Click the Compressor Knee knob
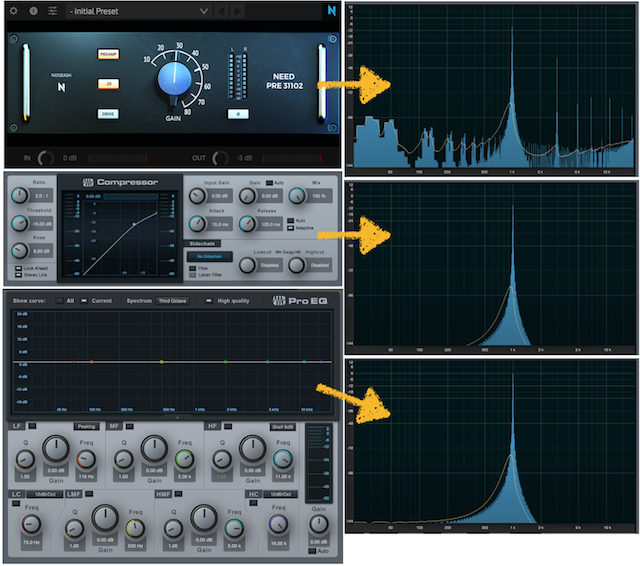 coord(19,251)
